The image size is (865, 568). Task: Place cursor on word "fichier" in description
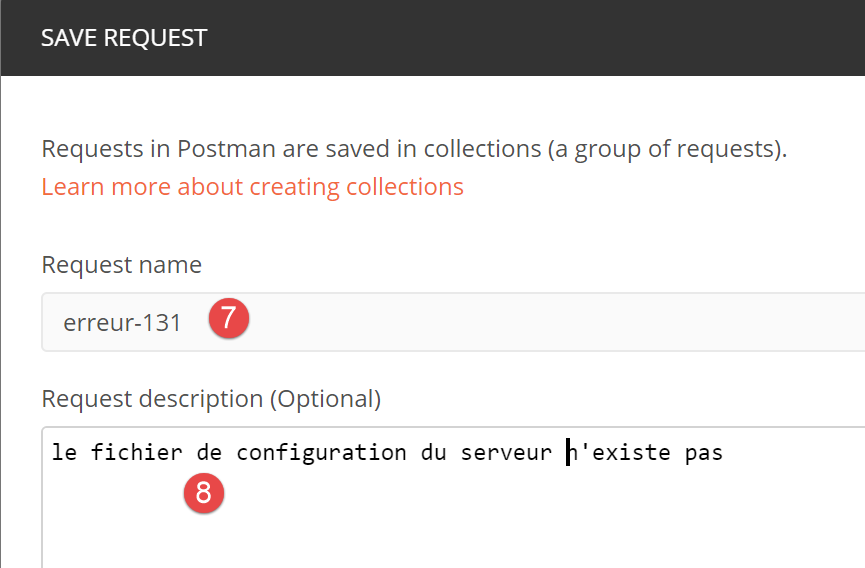pos(136,453)
